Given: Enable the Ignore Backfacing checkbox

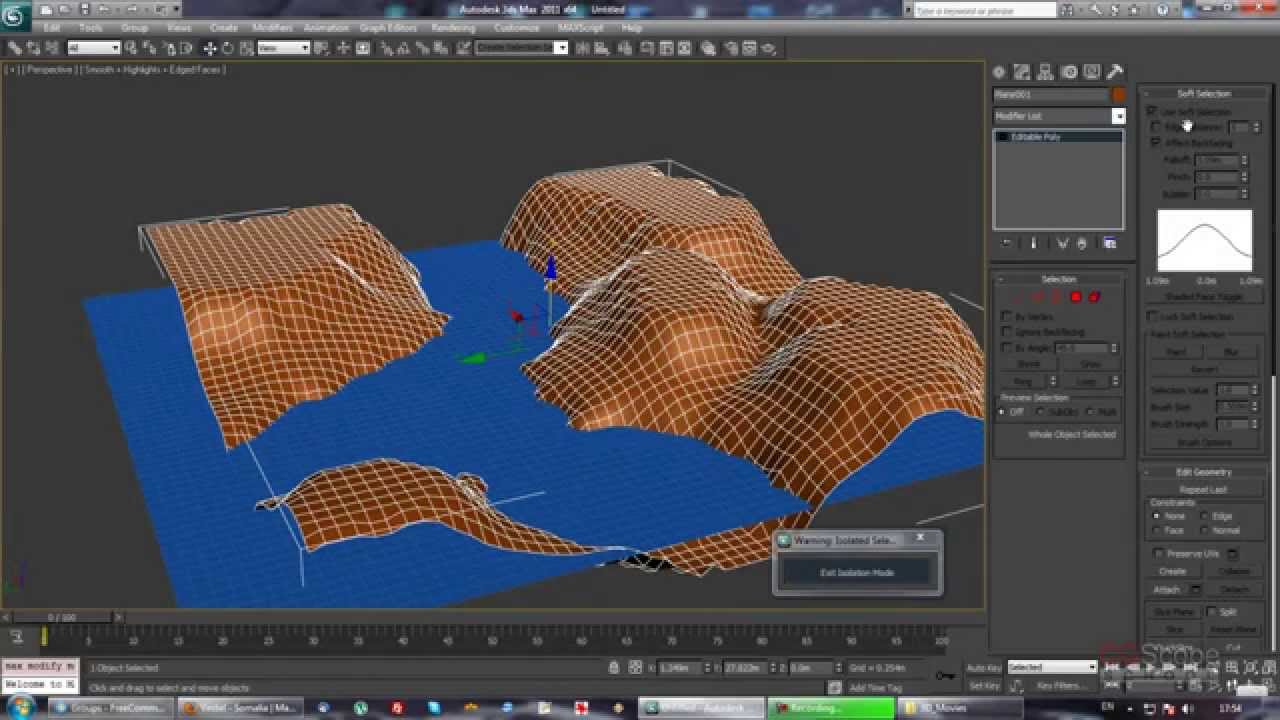Looking at the screenshot, I should [x=1007, y=332].
